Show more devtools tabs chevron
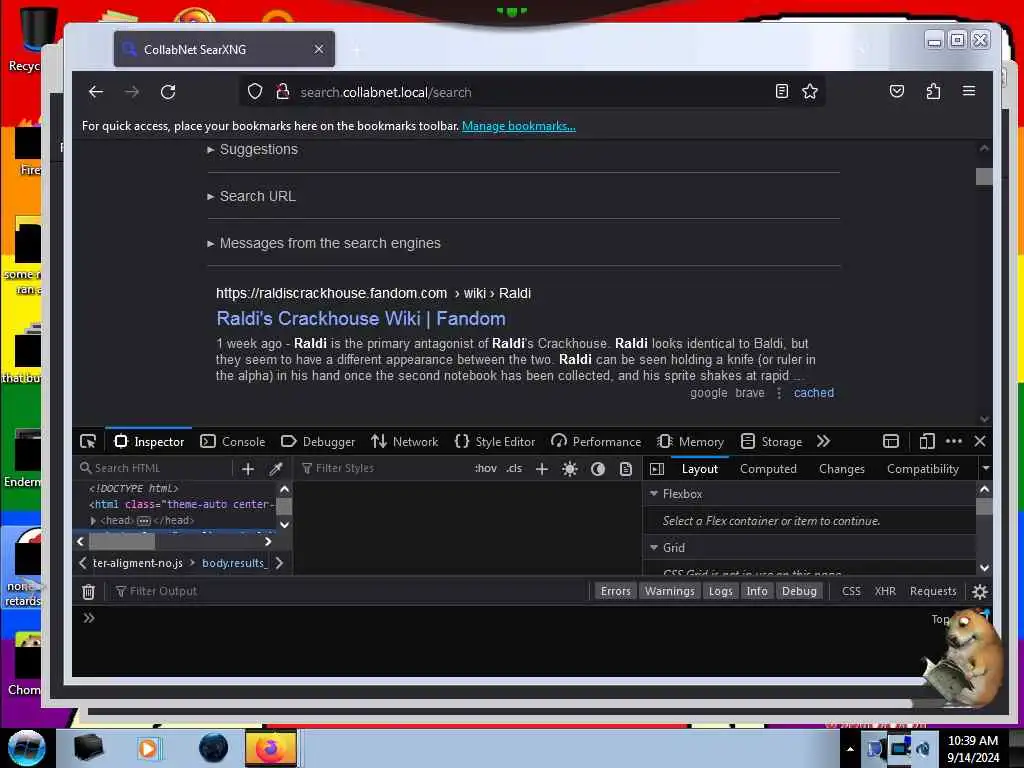Viewport: 1024px width, 768px height. click(x=824, y=441)
